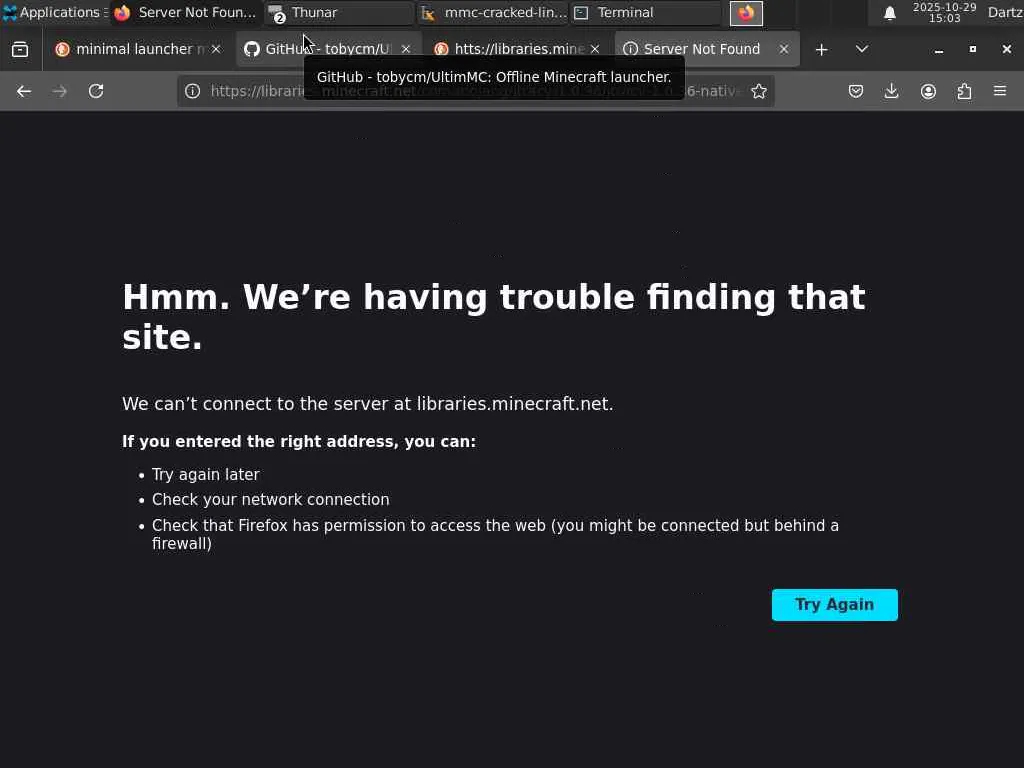Close the htts://libraries.mine tab
The width and height of the screenshot is (1024, 768).
click(595, 49)
